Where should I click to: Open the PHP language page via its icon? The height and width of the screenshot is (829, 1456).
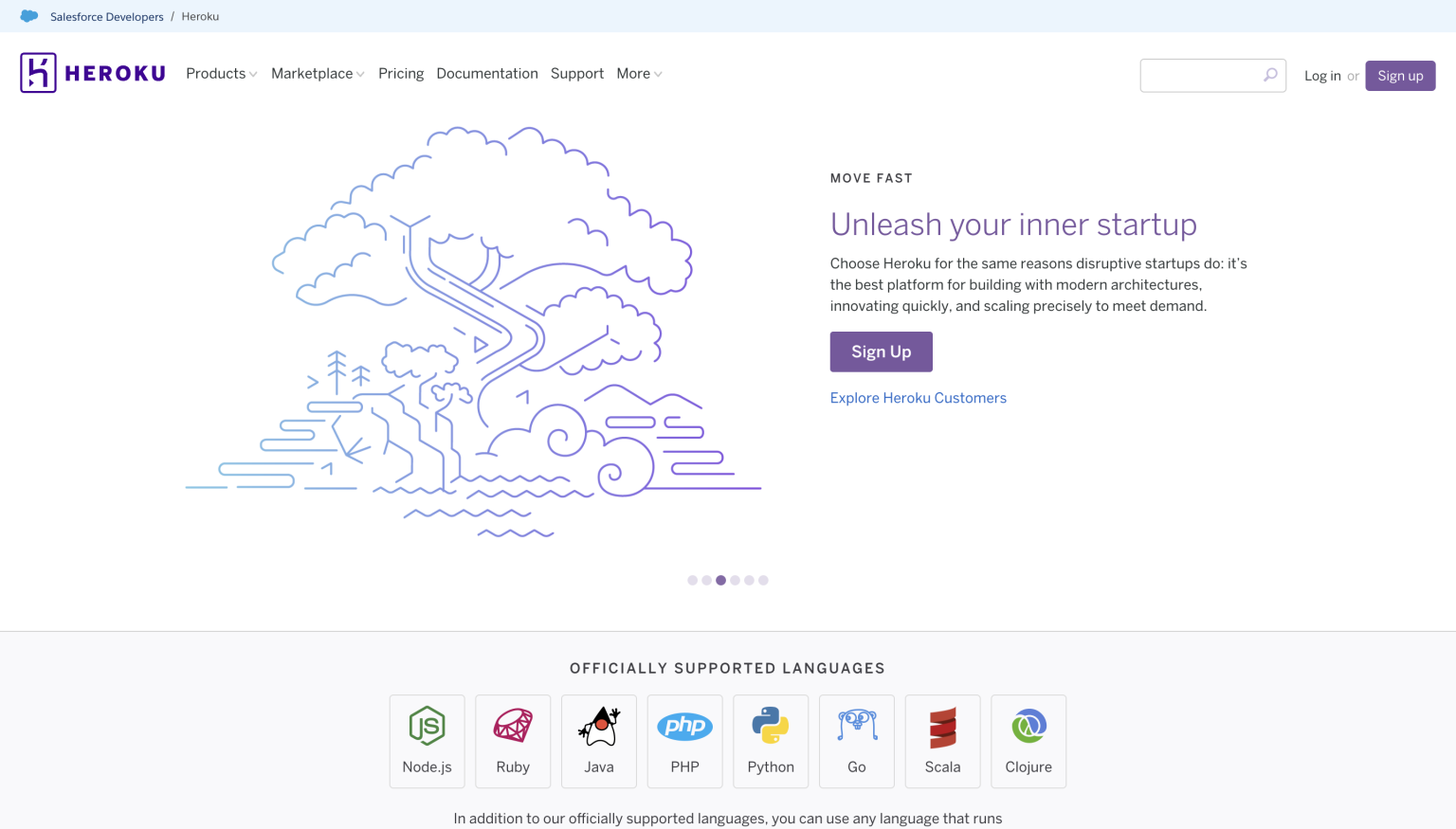(684, 726)
